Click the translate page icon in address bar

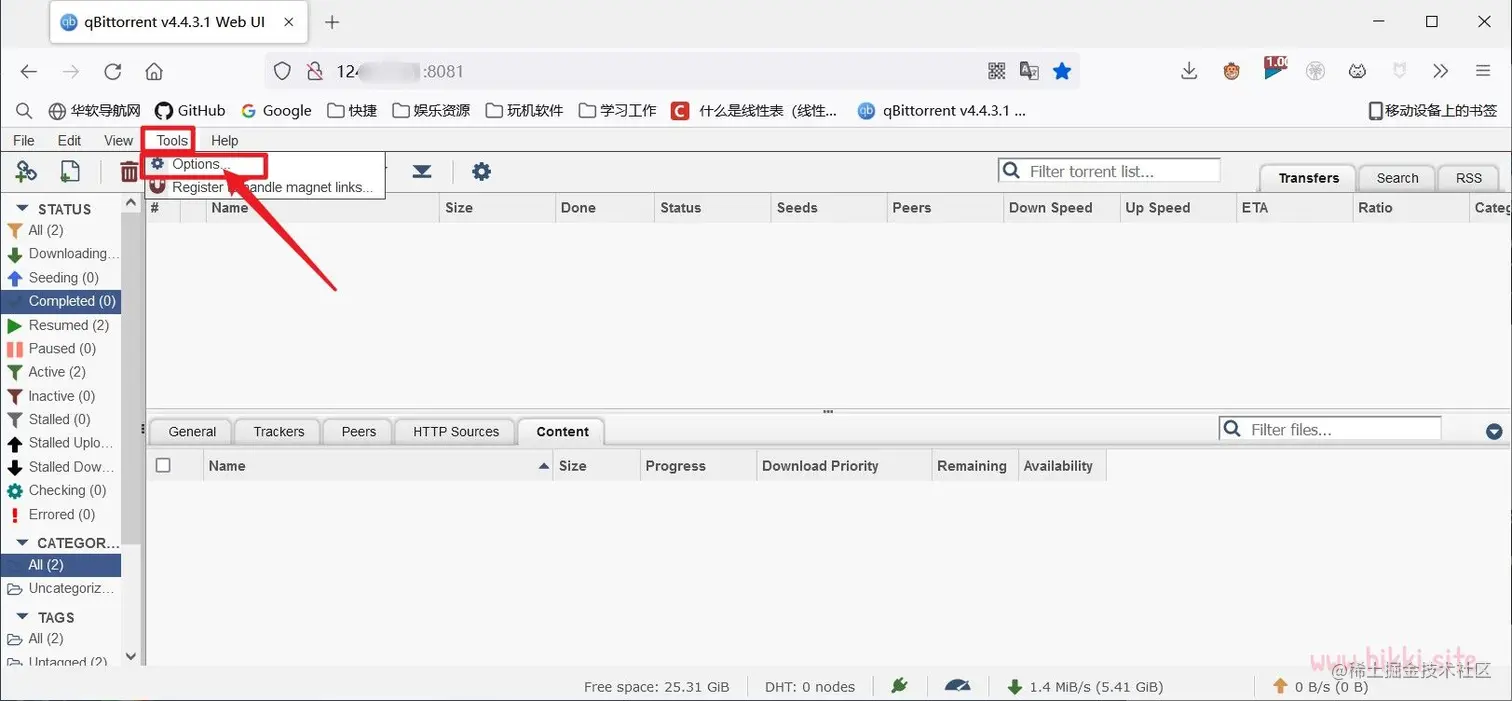(x=1029, y=71)
